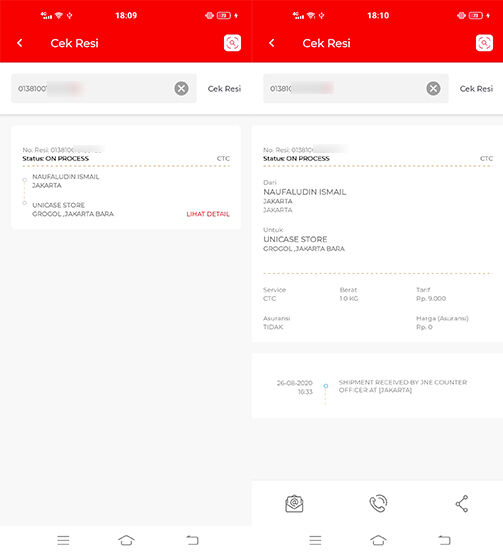503x555 pixels.
Task: Tap the battery indicator on the left phone
Action: click(x=224, y=15)
